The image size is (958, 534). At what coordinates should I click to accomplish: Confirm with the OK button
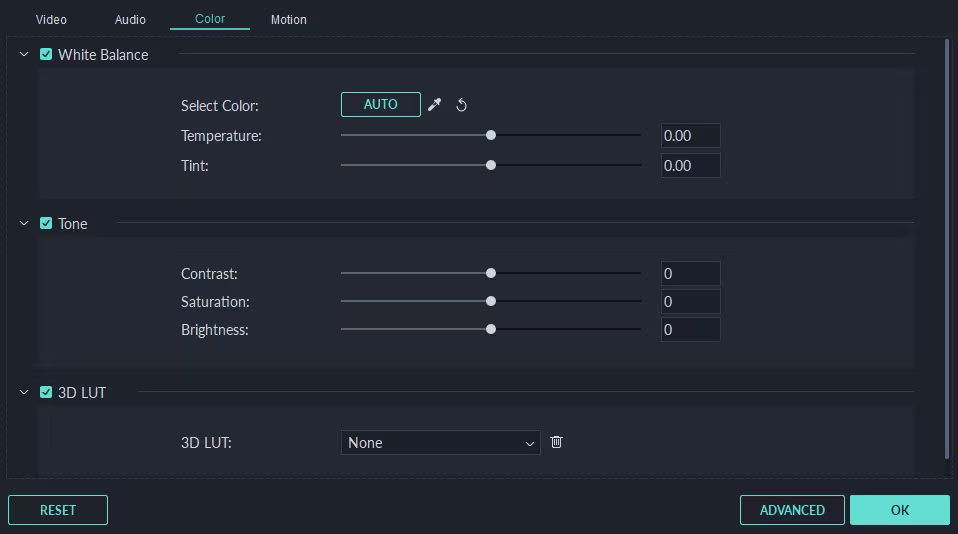point(899,510)
